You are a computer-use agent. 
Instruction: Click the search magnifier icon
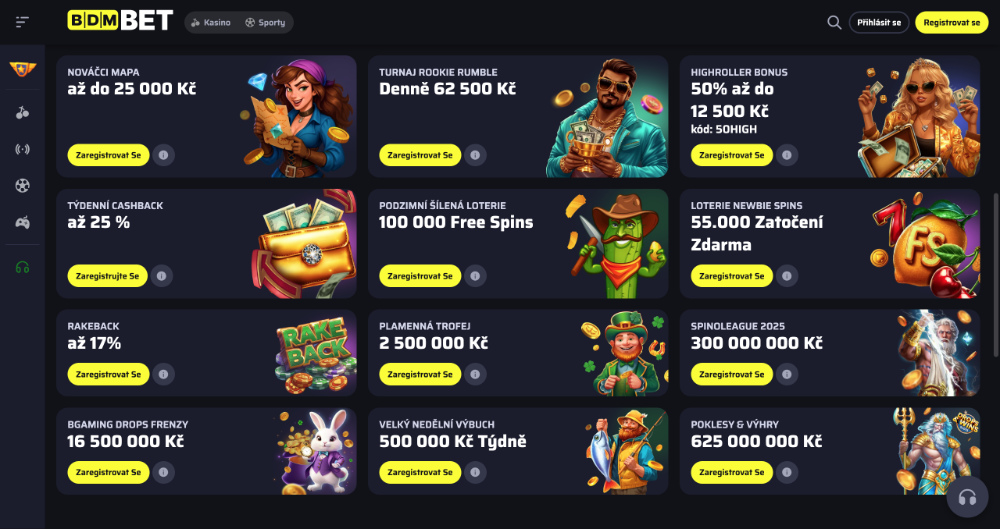(x=834, y=22)
